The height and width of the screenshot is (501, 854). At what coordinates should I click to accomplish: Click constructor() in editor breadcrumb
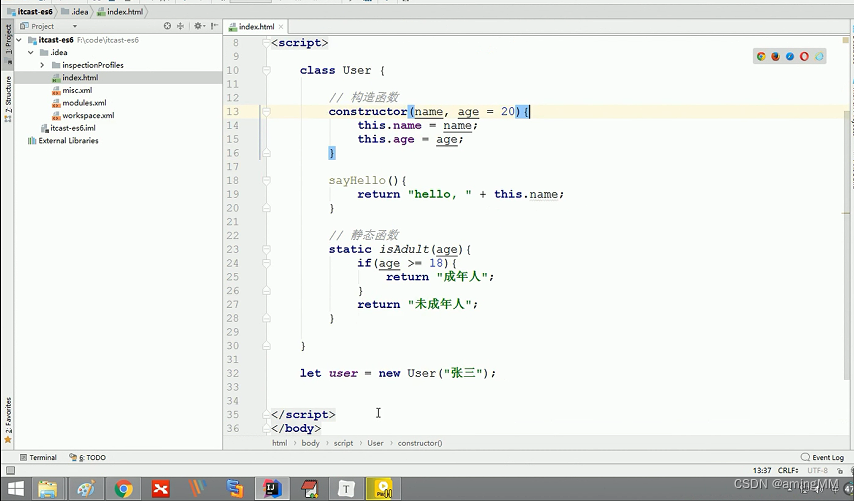click(x=420, y=443)
